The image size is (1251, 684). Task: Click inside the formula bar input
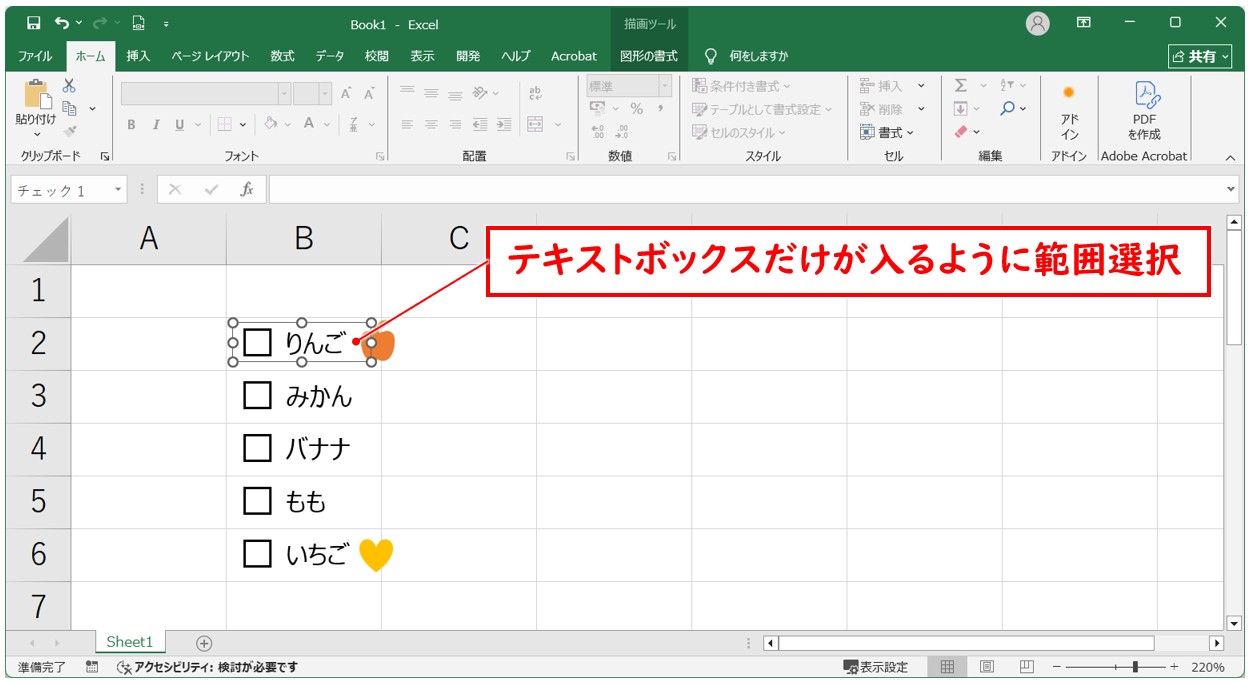coord(745,189)
